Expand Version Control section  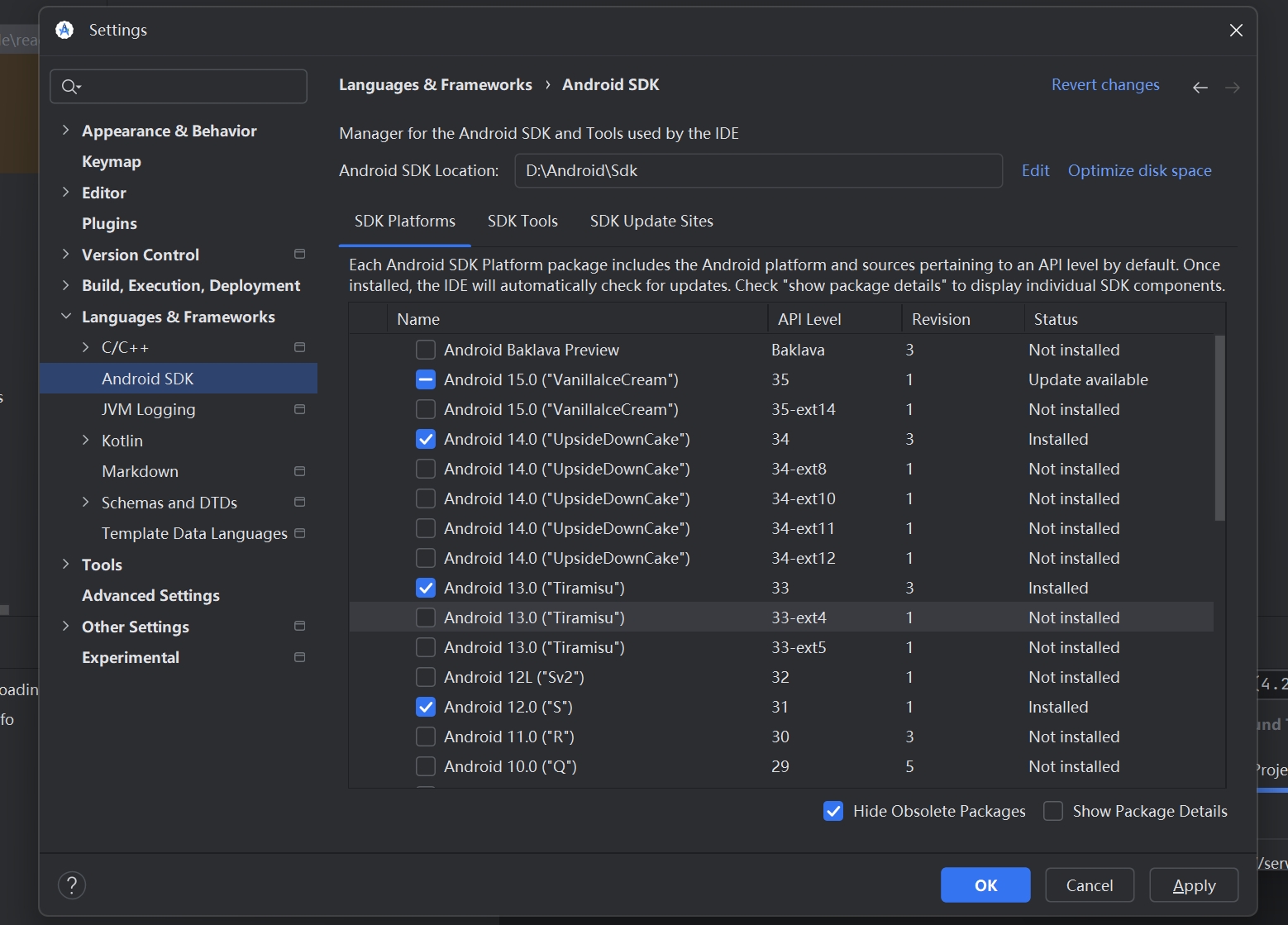pyautogui.click(x=66, y=254)
